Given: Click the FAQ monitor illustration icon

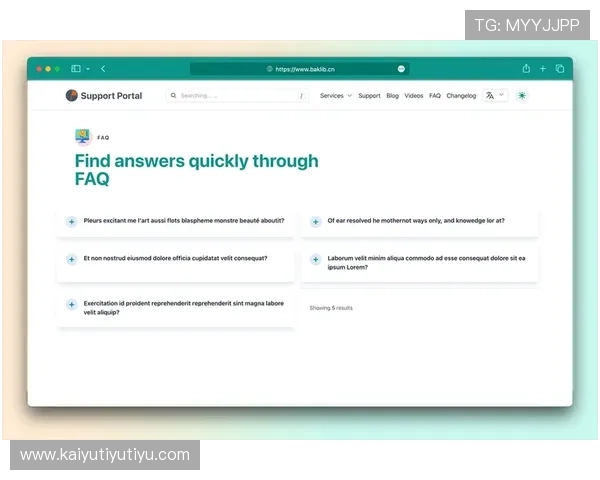Looking at the screenshot, I should (83, 137).
